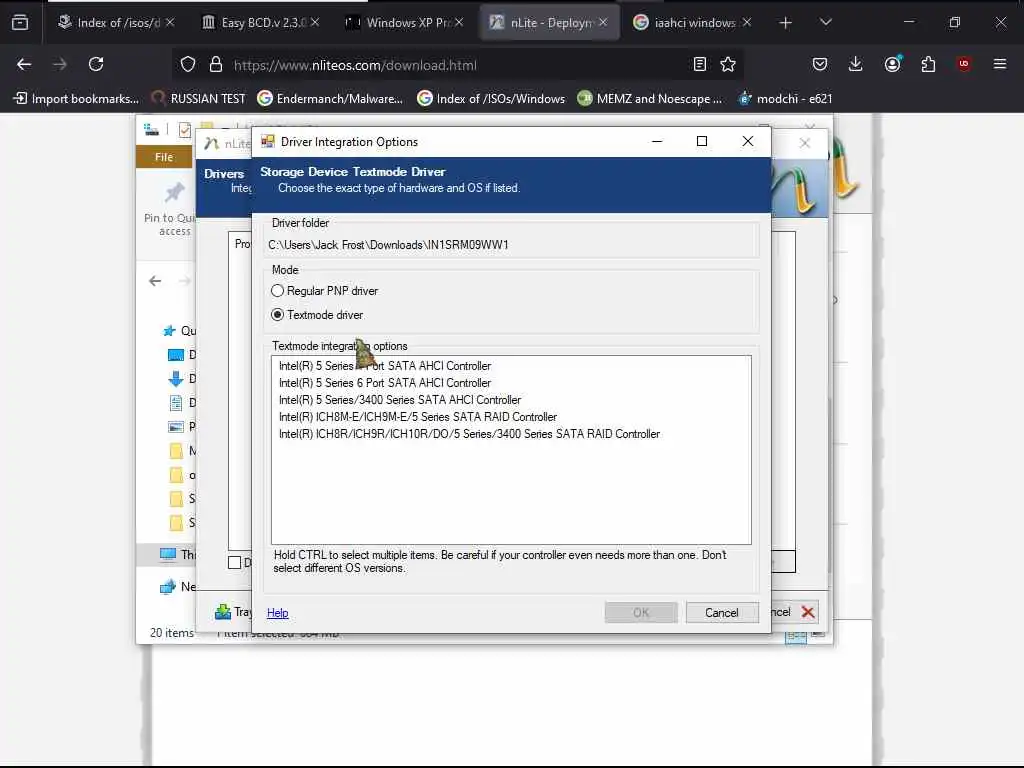
Task: Click the nLite Tray icon
Action: [x=223, y=612]
